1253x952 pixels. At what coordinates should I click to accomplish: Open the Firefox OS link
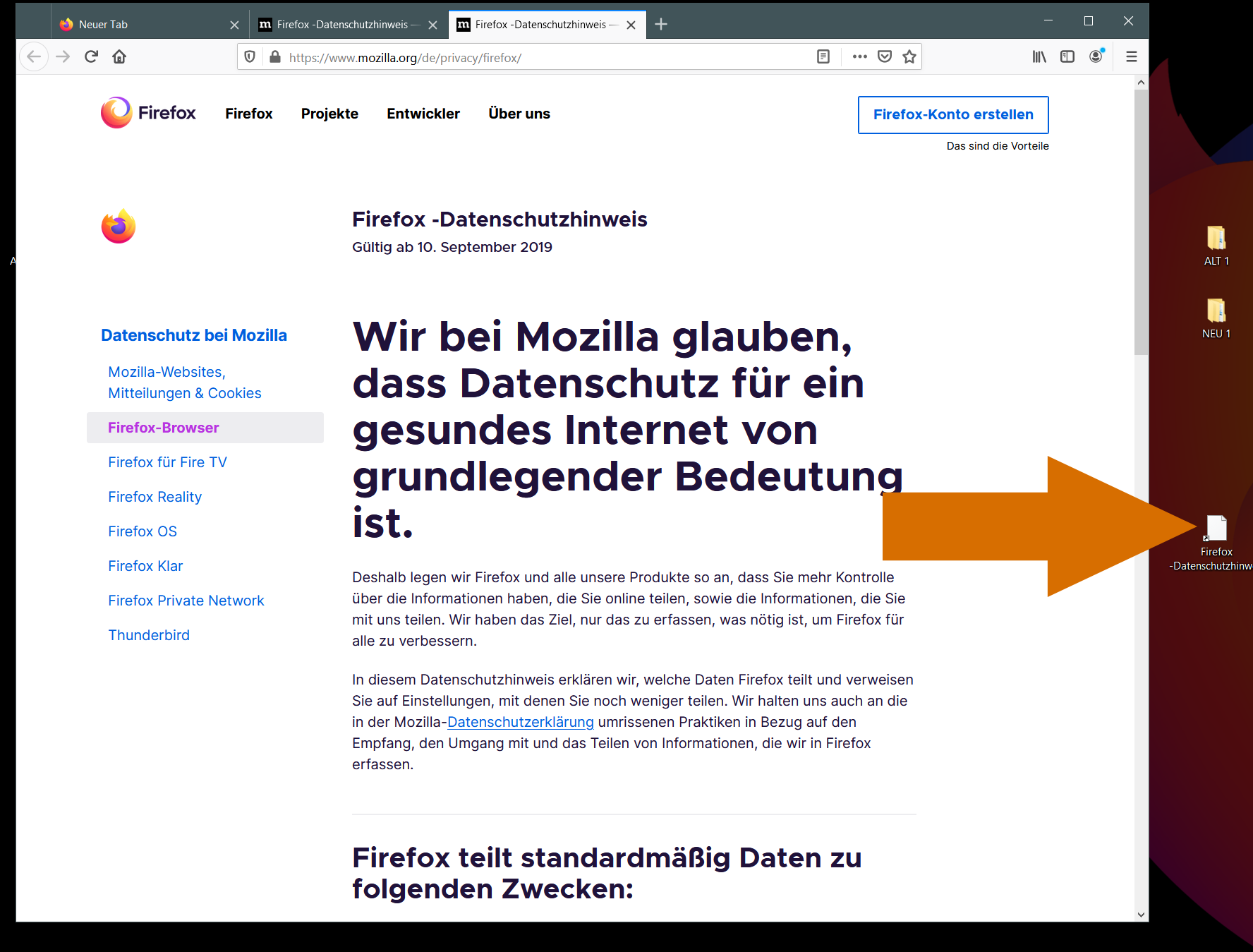pos(143,531)
